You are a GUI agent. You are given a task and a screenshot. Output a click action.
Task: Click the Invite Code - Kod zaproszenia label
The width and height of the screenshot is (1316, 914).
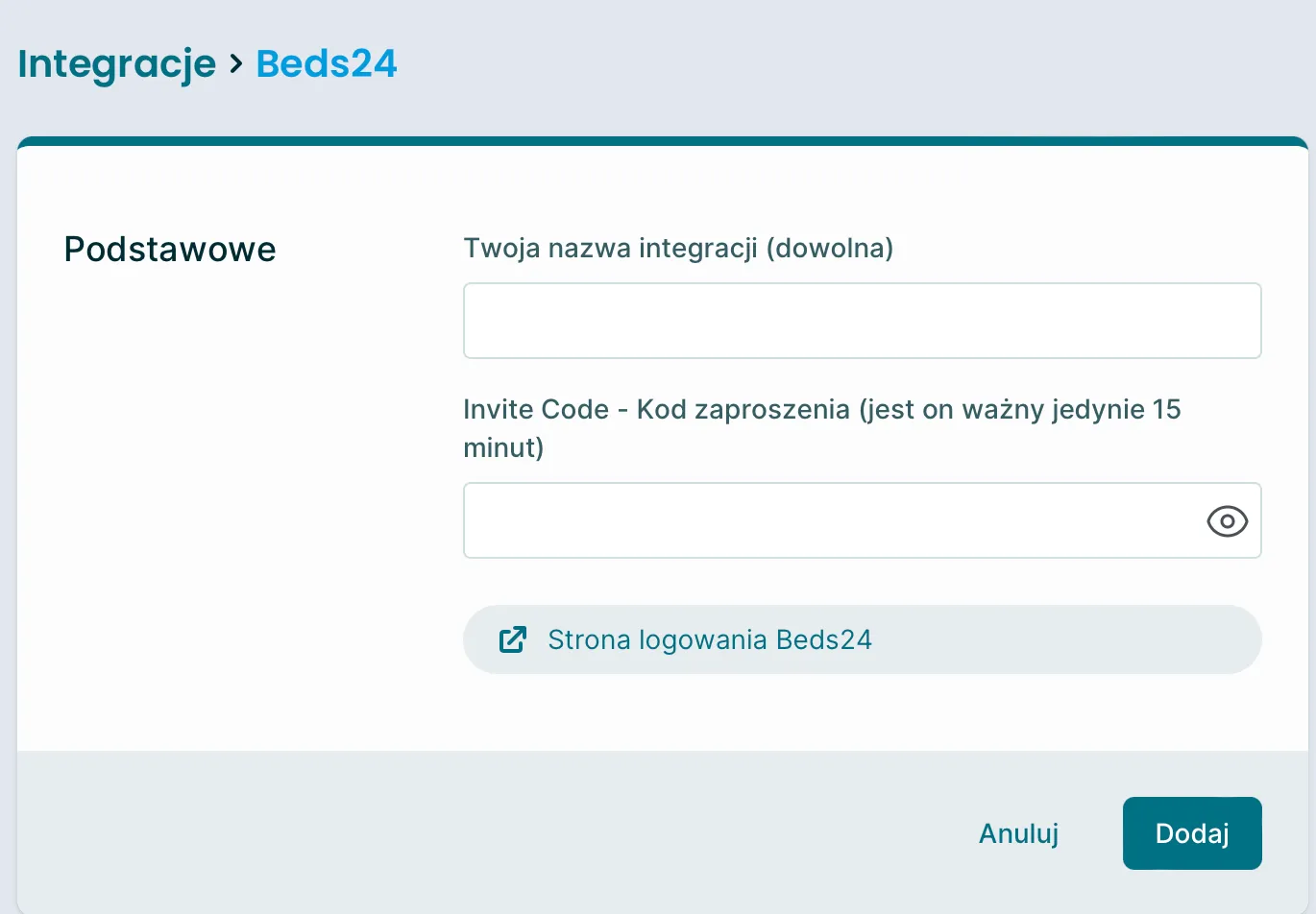pyautogui.click(x=822, y=428)
